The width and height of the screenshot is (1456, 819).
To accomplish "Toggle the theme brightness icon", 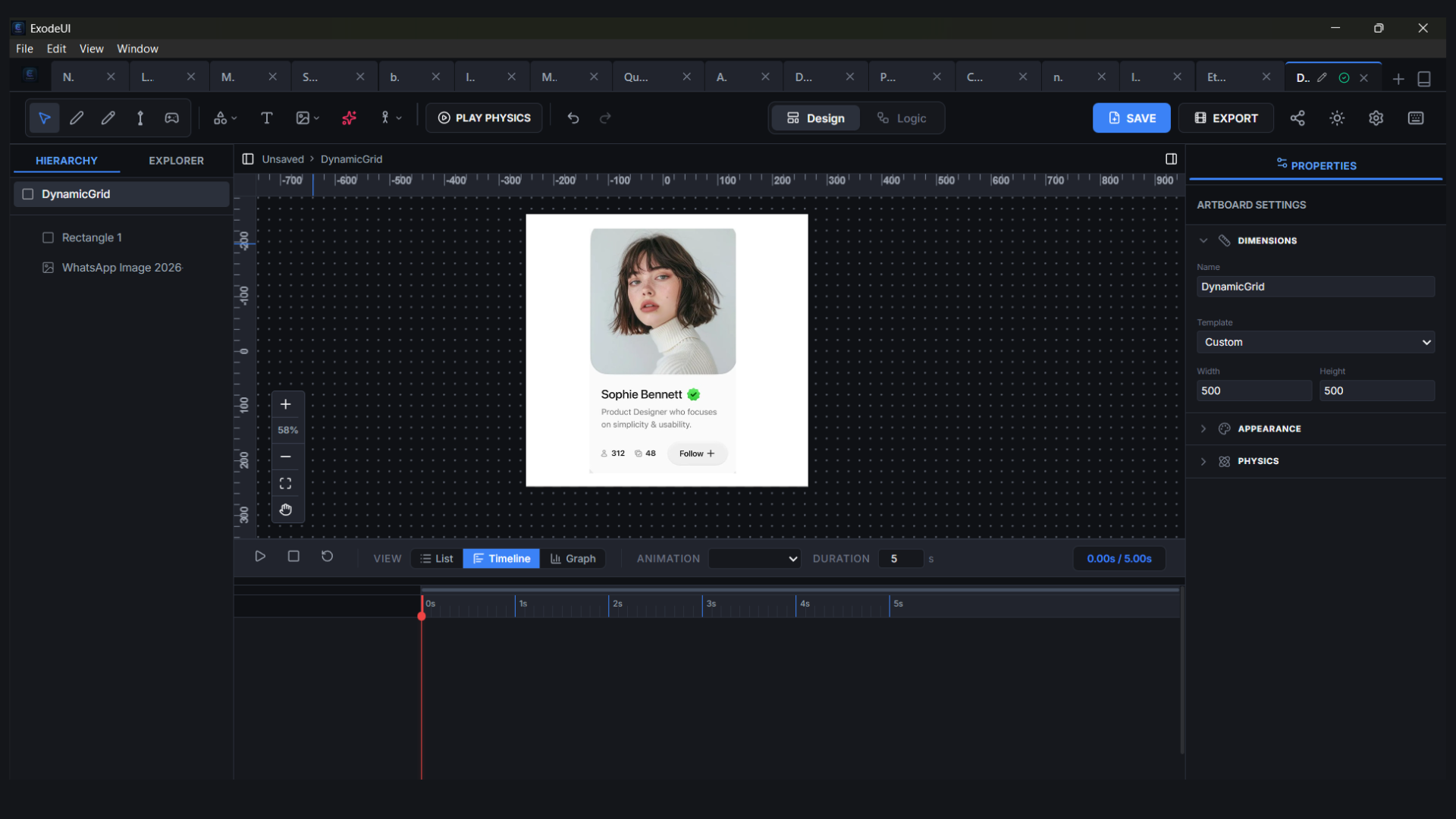I will pos(1337,118).
